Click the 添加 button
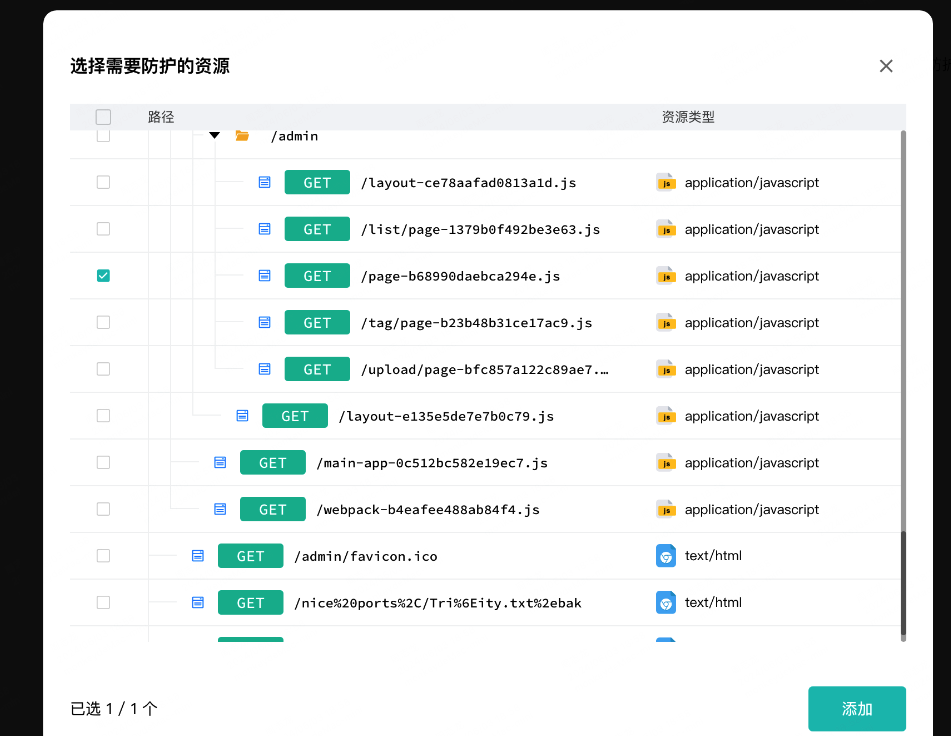951x736 pixels. coord(856,708)
